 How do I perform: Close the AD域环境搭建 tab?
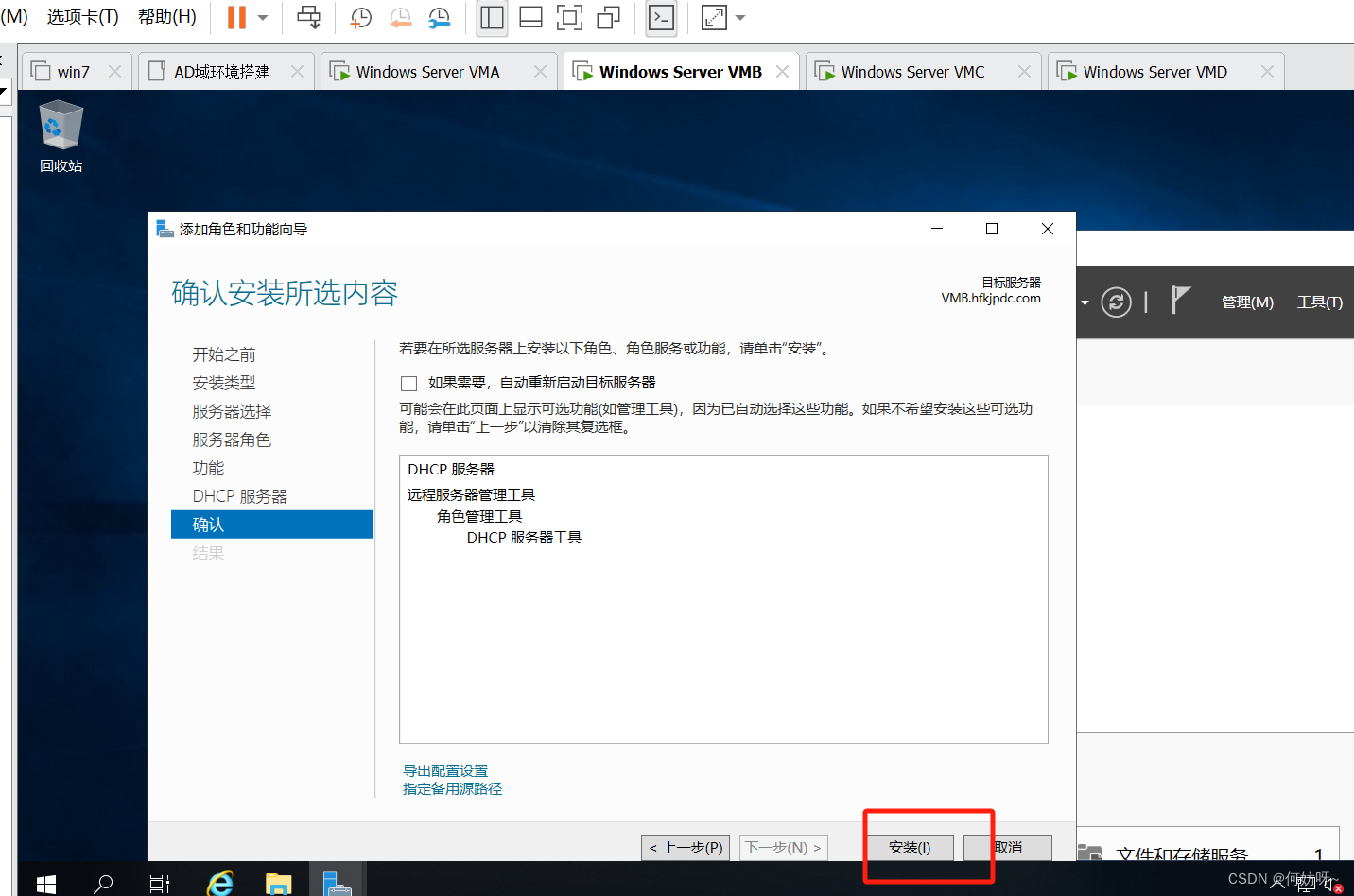(297, 72)
